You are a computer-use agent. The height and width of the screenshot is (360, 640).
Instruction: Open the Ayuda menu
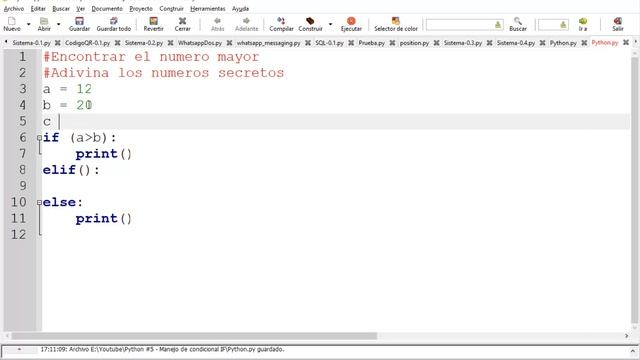tap(240, 9)
